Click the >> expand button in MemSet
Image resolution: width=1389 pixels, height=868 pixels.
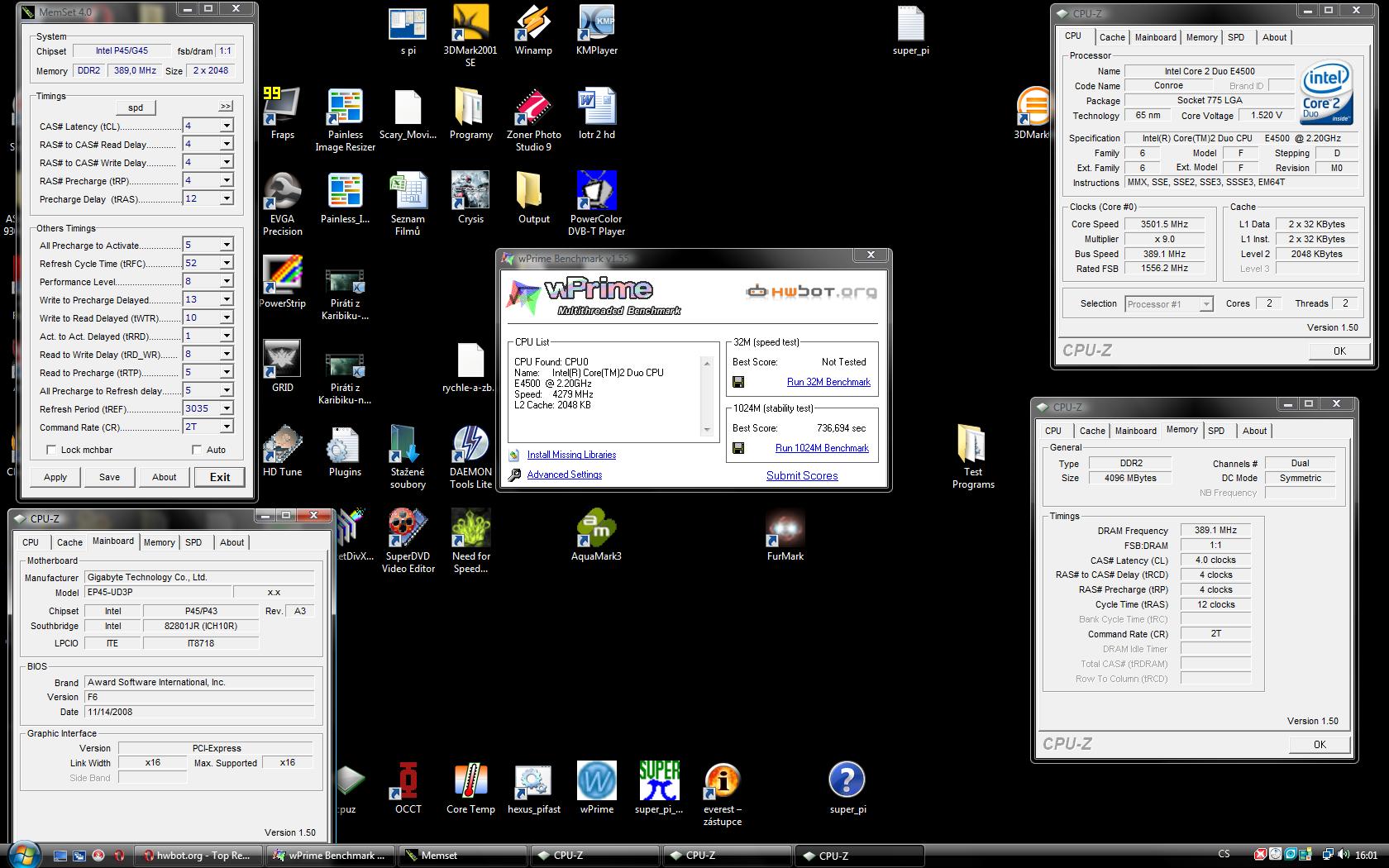click(x=226, y=107)
